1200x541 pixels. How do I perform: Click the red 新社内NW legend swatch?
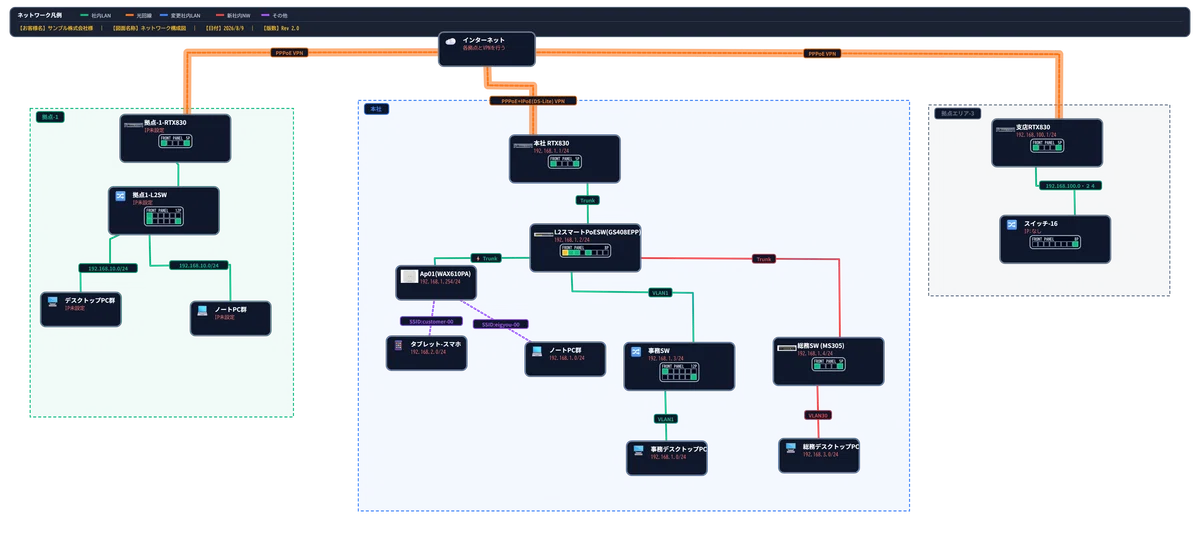point(221,16)
